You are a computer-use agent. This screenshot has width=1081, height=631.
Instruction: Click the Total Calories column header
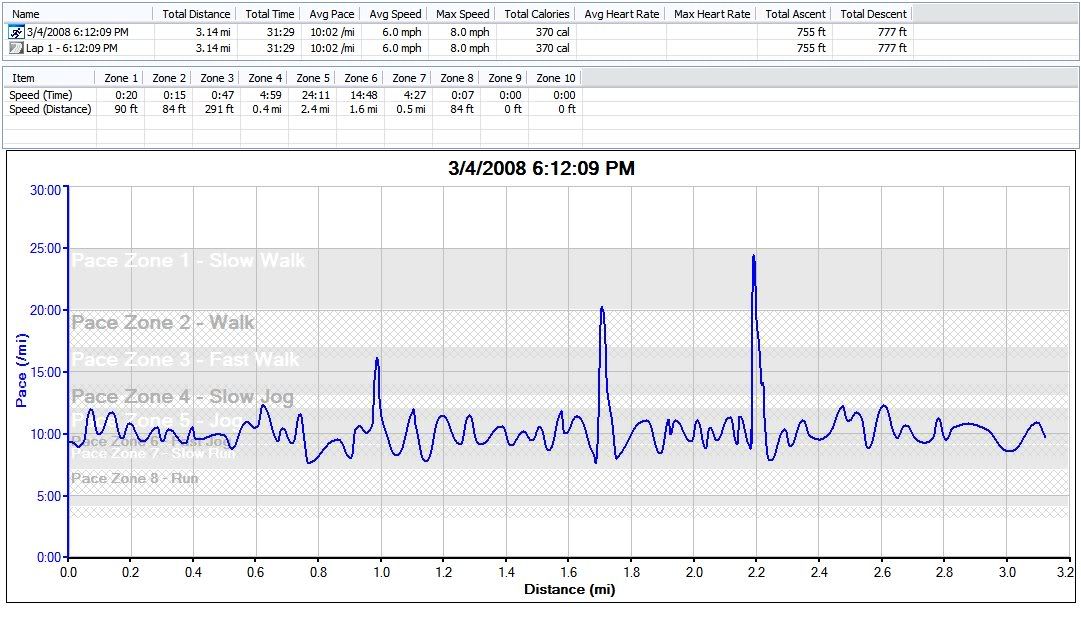(537, 14)
